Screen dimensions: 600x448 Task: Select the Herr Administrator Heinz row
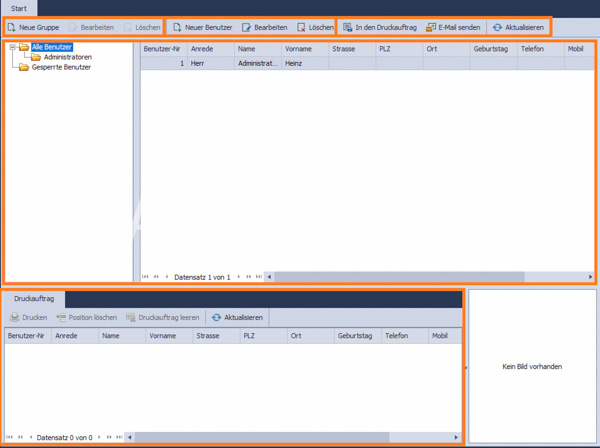[x=367, y=64]
